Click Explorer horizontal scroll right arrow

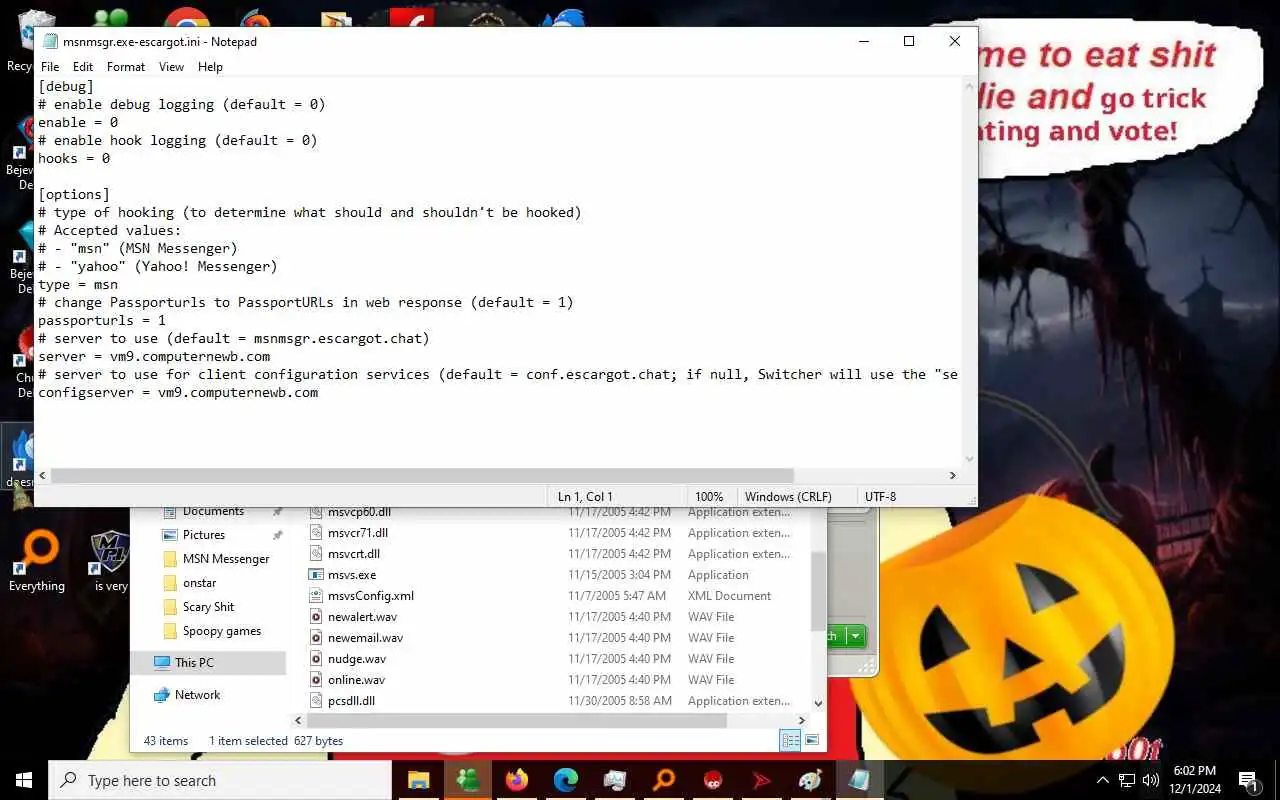pyautogui.click(x=801, y=720)
